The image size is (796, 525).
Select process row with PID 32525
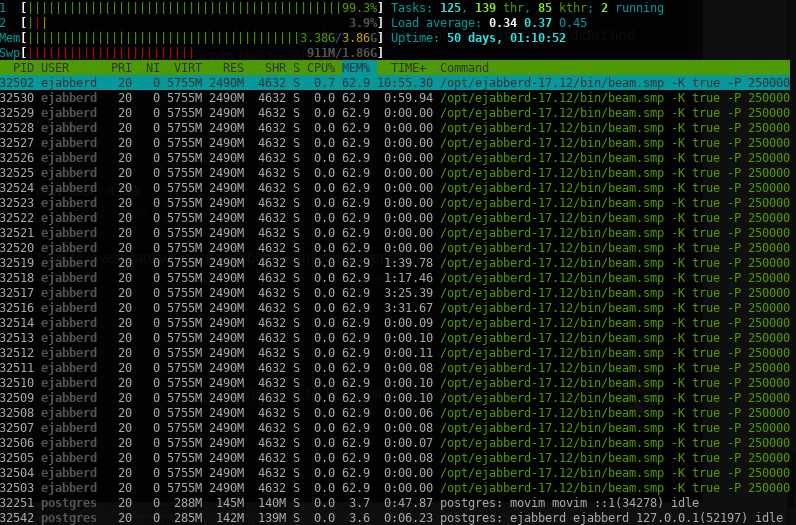(395, 173)
